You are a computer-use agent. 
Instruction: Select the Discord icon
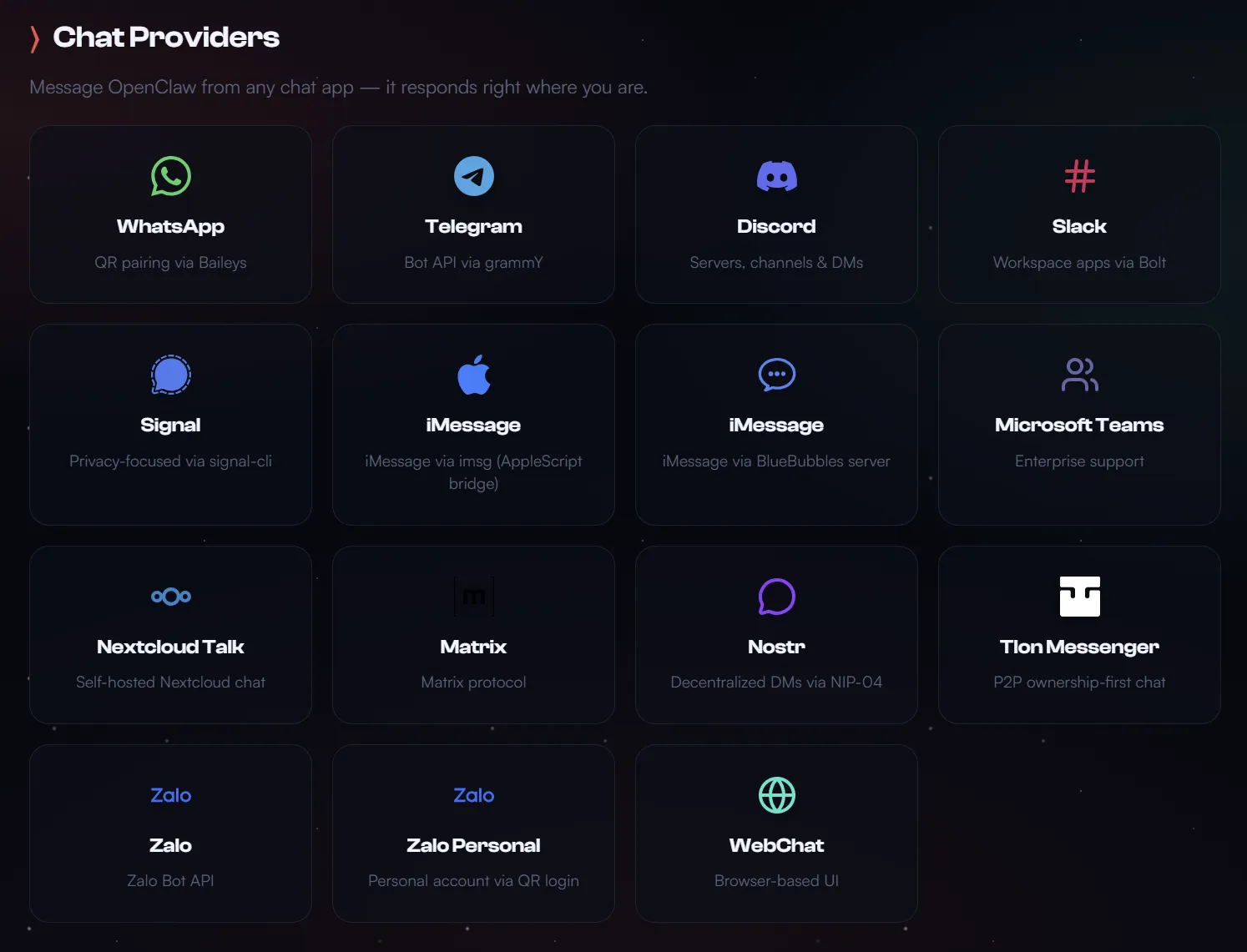[x=776, y=176]
